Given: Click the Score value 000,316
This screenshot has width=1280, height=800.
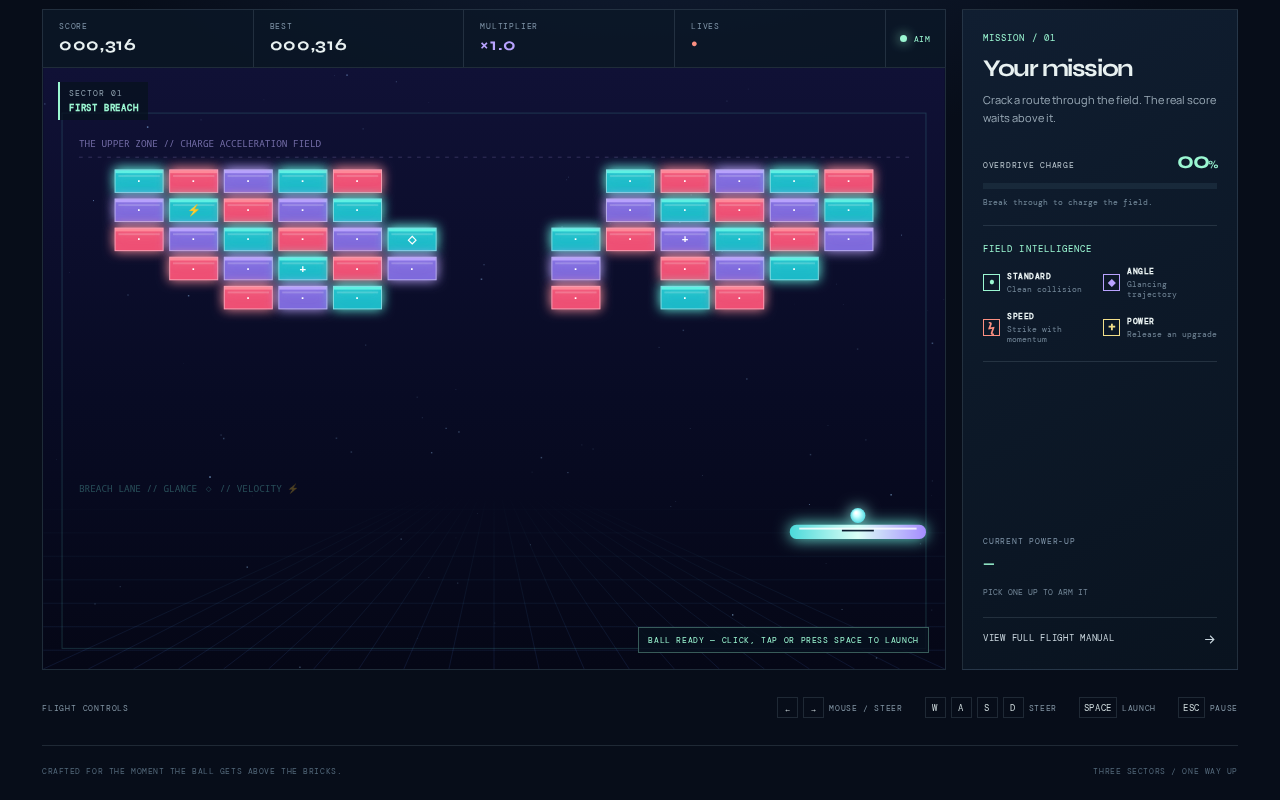Looking at the screenshot, I should 98,46.
